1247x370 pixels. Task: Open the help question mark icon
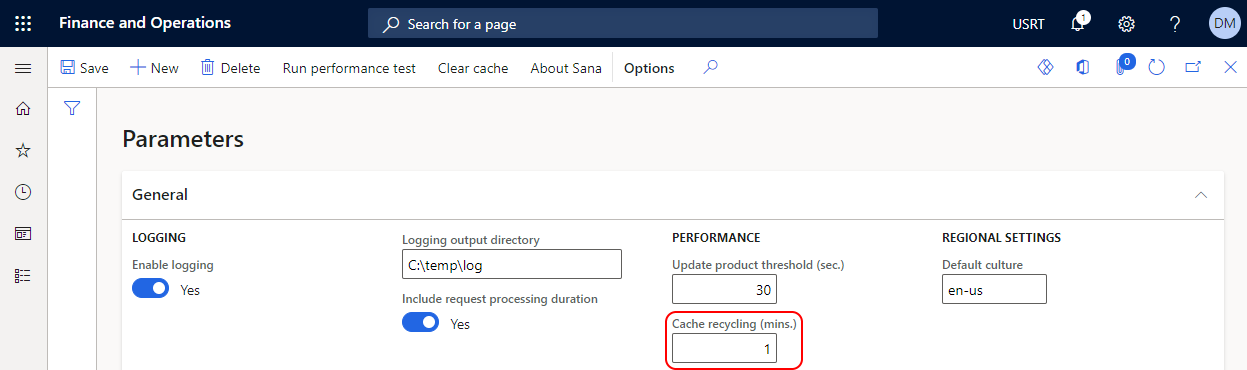coord(1176,23)
